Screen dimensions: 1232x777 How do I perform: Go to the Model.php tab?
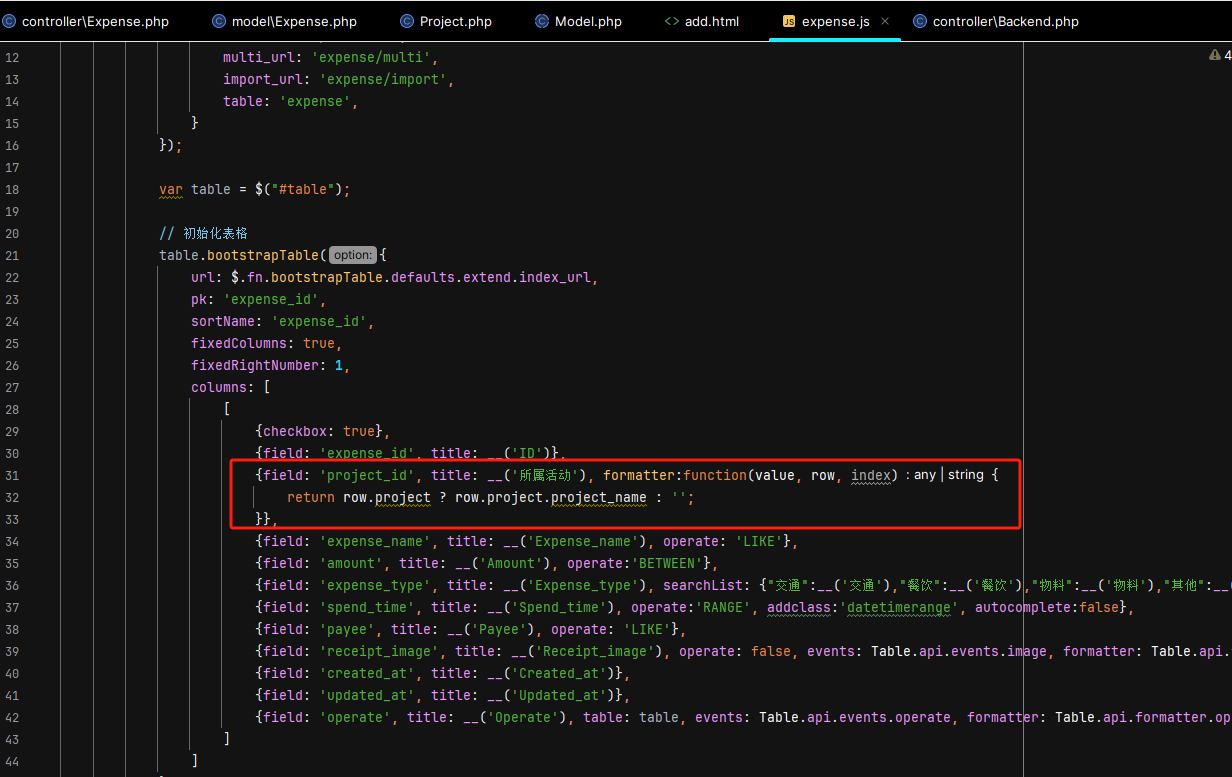point(578,21)
